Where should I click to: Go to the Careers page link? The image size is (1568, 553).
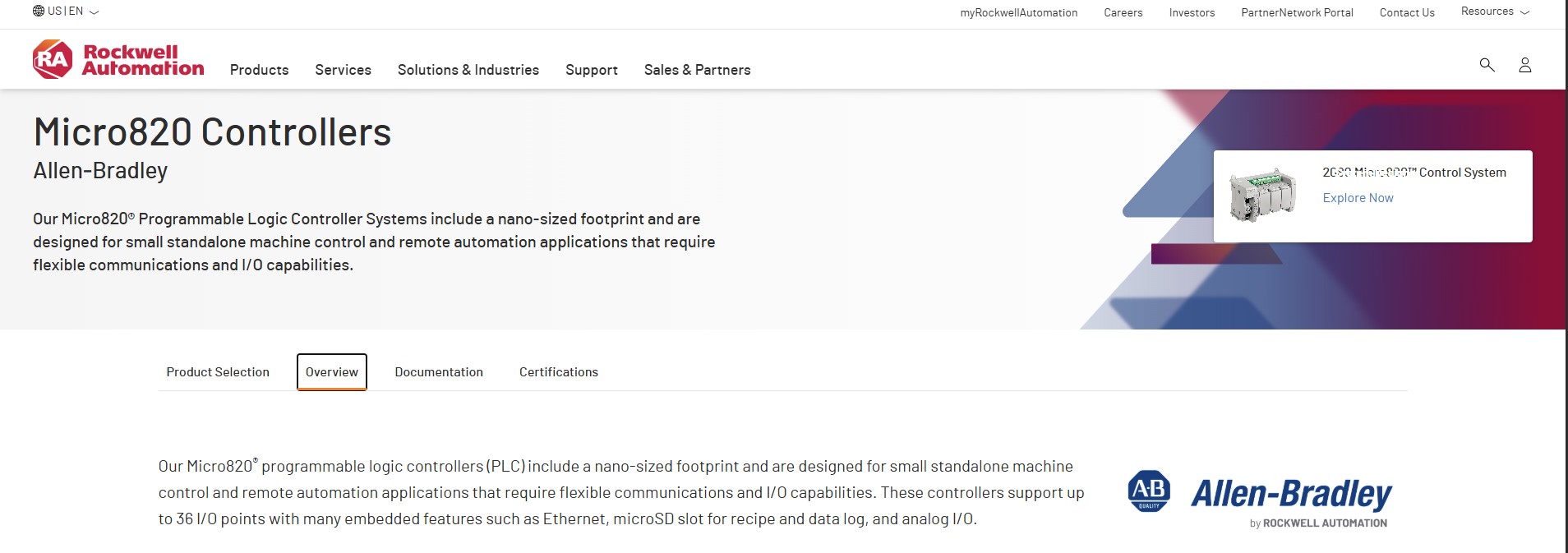point(1123,12)
